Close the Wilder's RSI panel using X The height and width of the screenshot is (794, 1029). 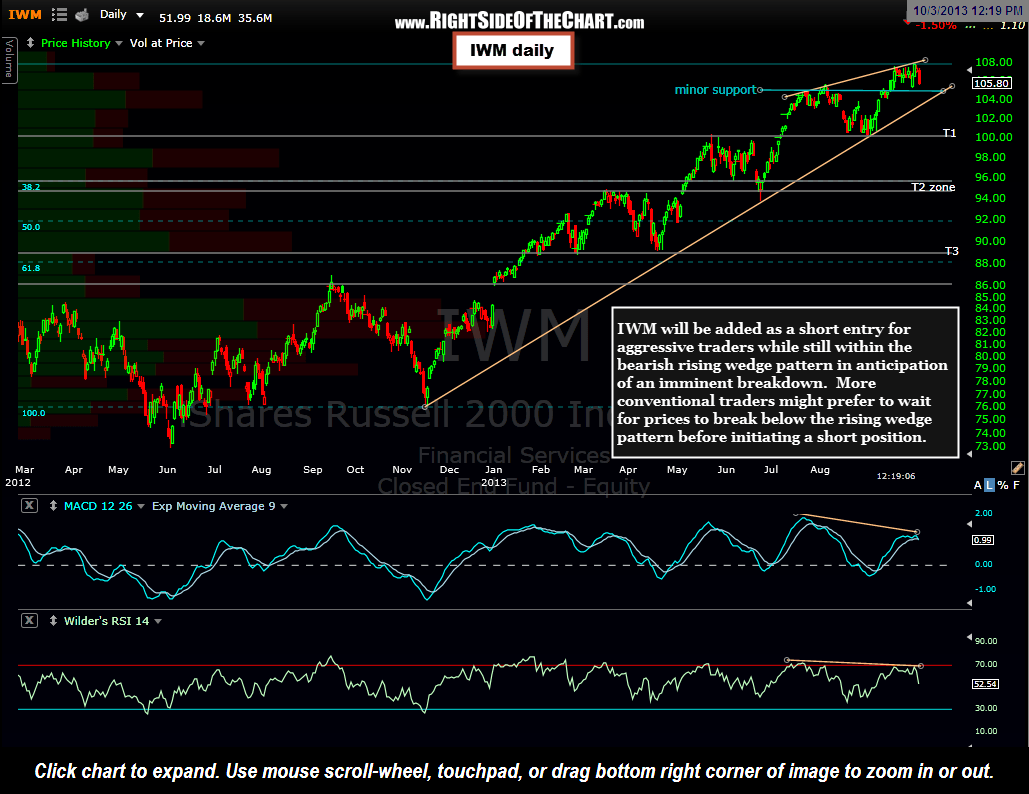point(30,620)
